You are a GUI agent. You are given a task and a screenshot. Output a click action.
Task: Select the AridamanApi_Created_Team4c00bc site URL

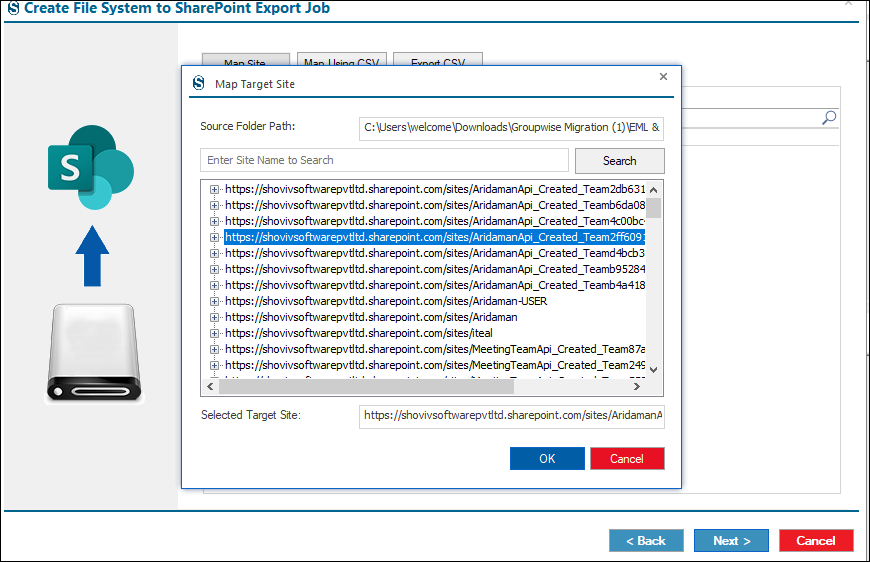click(x=435, y=221)
